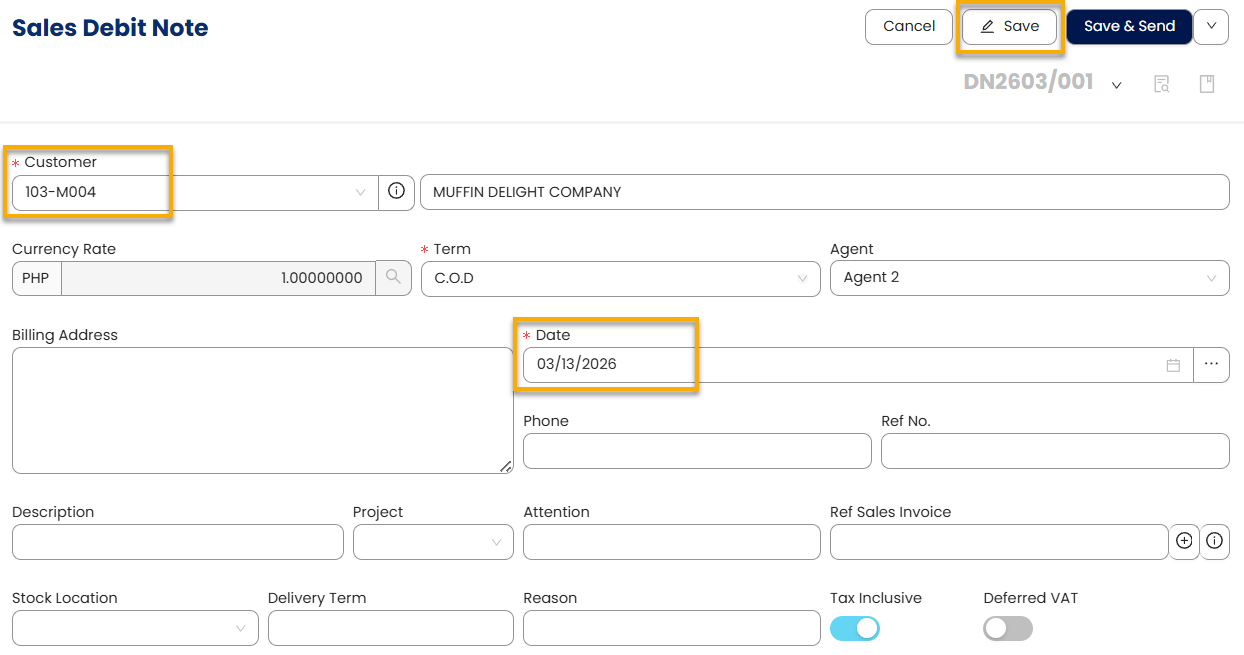This screenshot has width=1244, height=655.
Task: Click into the Billing Address text area
Action: click(263, 410)
